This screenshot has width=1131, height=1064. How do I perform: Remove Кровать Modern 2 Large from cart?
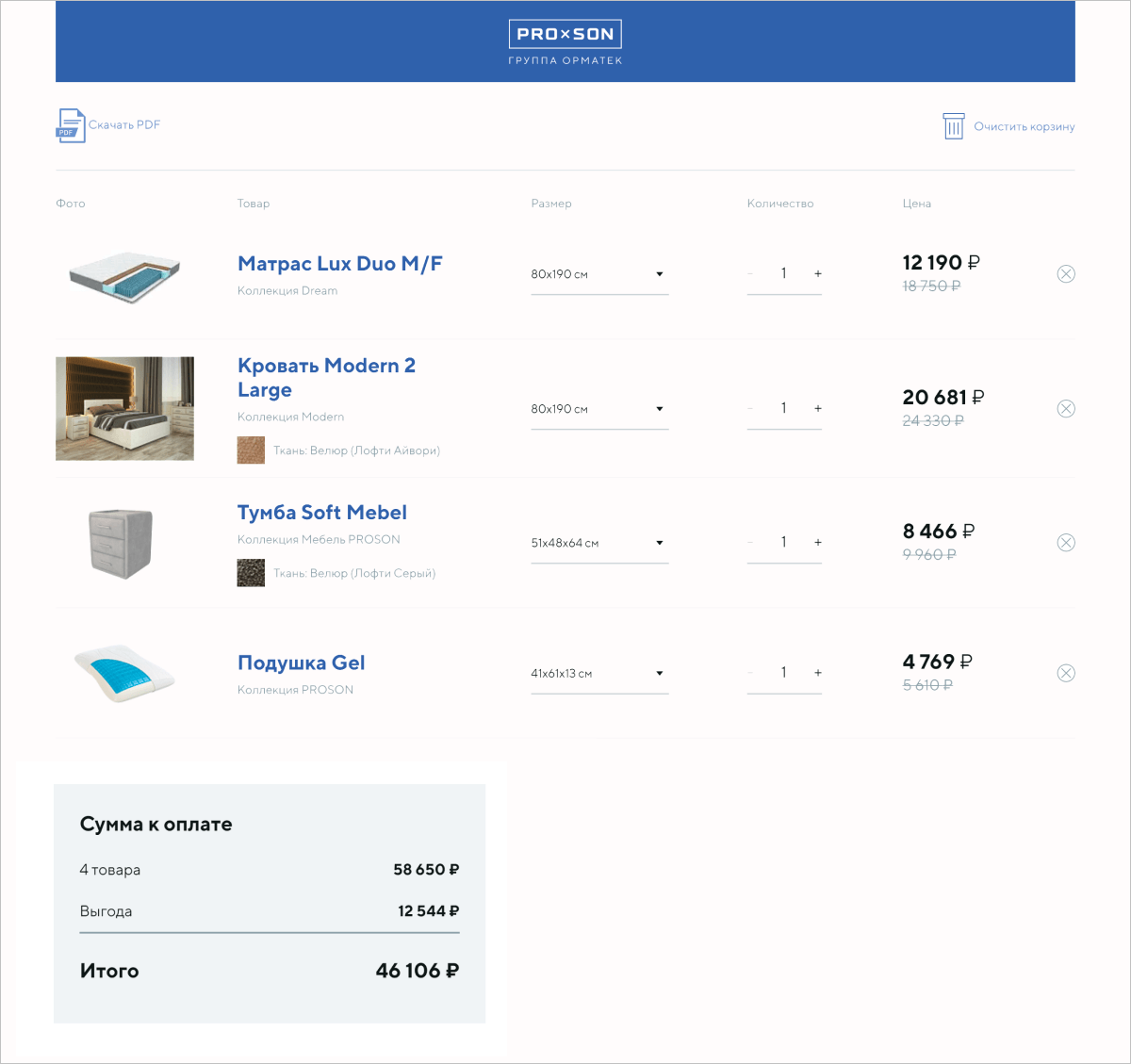point(1066,409)
